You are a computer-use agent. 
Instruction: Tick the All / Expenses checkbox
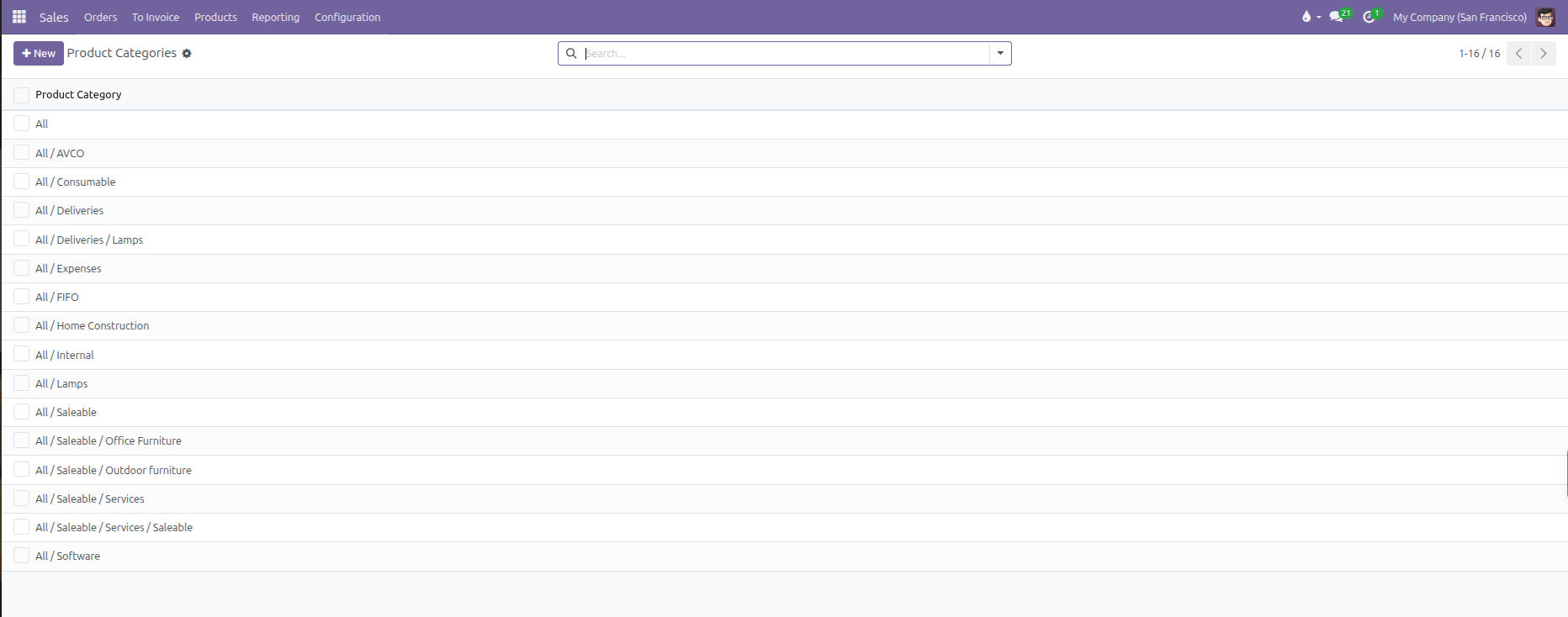22,268
